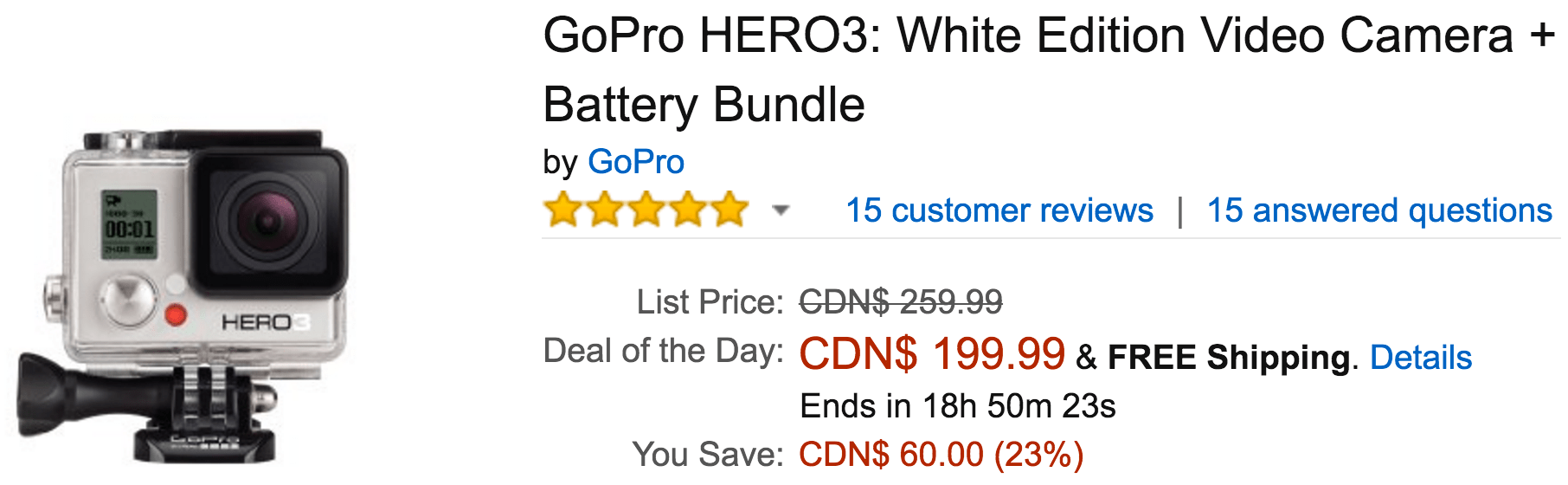Image resolution: width=1568 pixels, height=485 pixels.
Task: Click the fifth gold rating star
Action: click(x=729, y=210)
